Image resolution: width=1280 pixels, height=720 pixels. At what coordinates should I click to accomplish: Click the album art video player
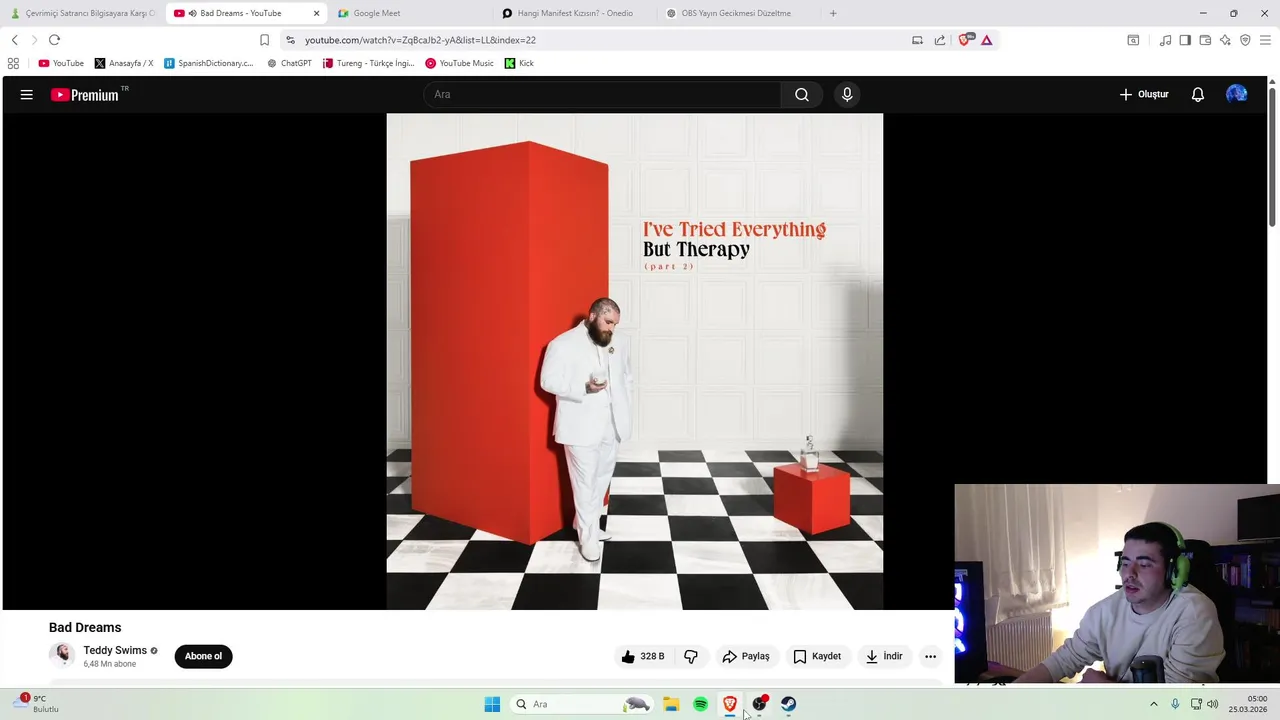634,361
